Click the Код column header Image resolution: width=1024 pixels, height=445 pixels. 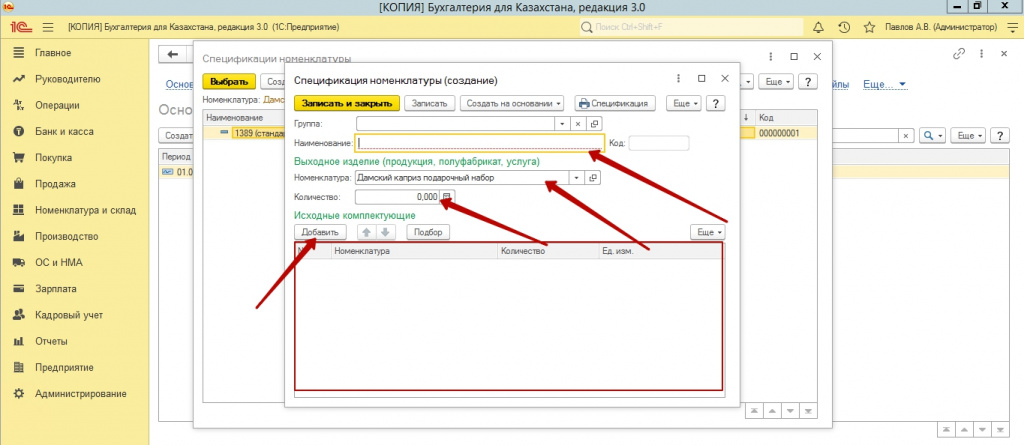786,118
